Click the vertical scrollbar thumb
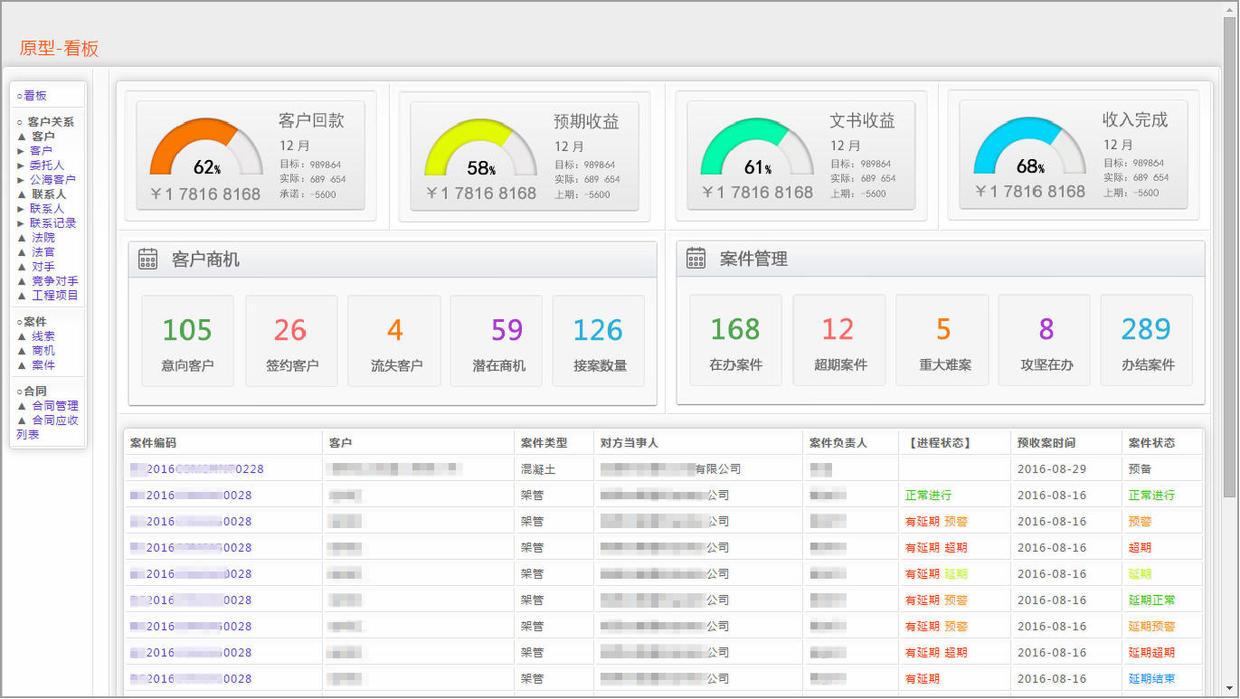Image resolution: width=1240 pixels, height=699 pixels. click(x=1230, y=256)
